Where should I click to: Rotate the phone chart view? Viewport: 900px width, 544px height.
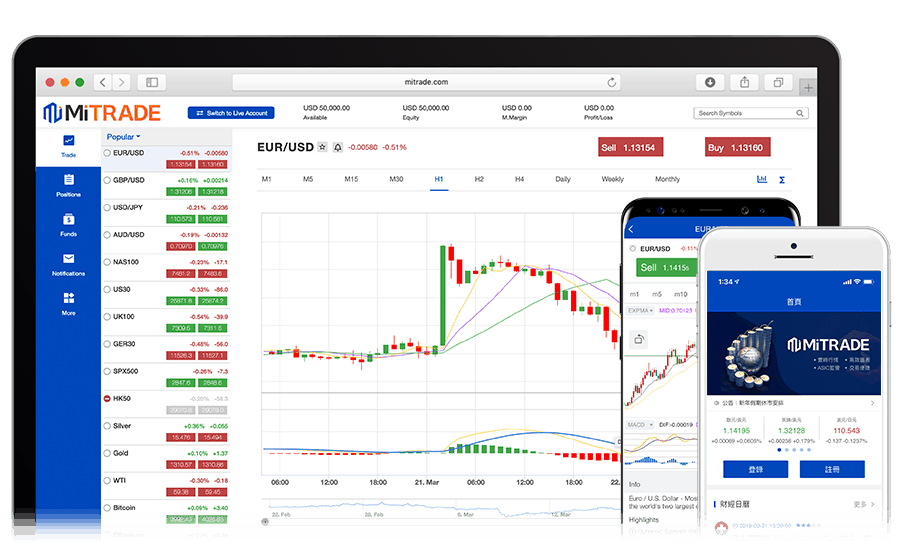(639, 339)
